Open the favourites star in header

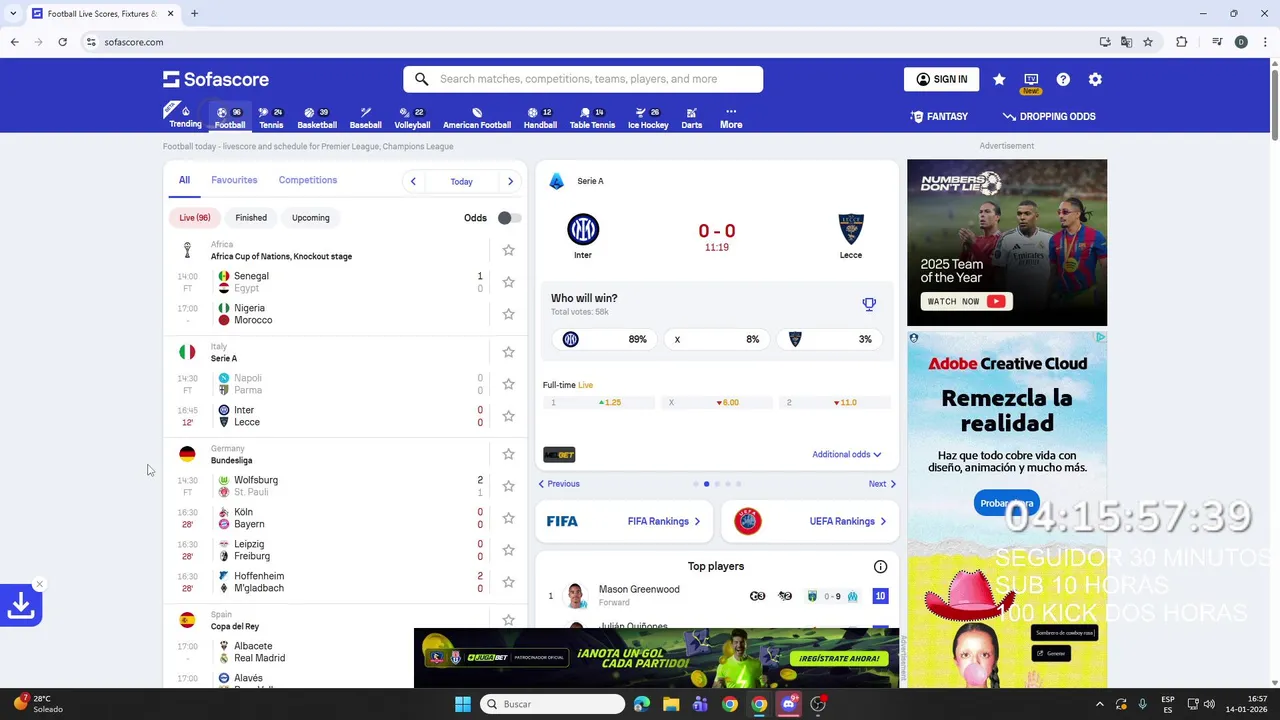tap(999, 79)
